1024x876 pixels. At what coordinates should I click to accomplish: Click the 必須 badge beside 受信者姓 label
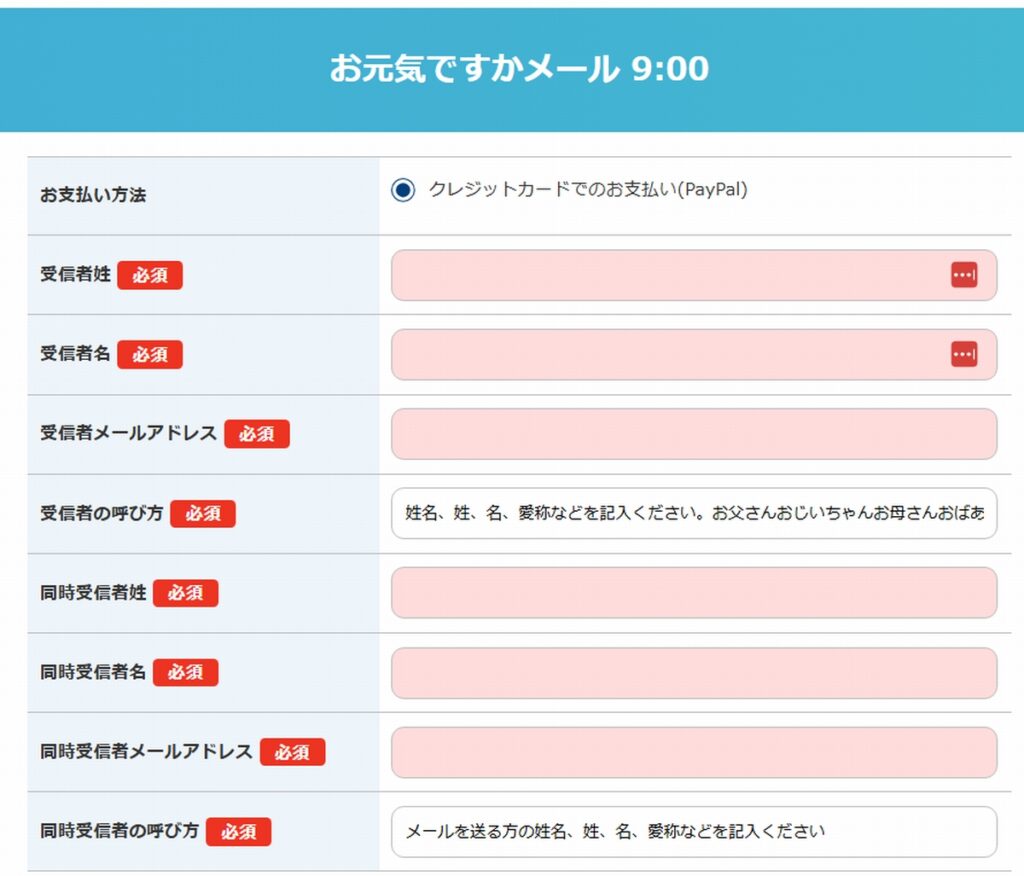click(x=150, y=275)
